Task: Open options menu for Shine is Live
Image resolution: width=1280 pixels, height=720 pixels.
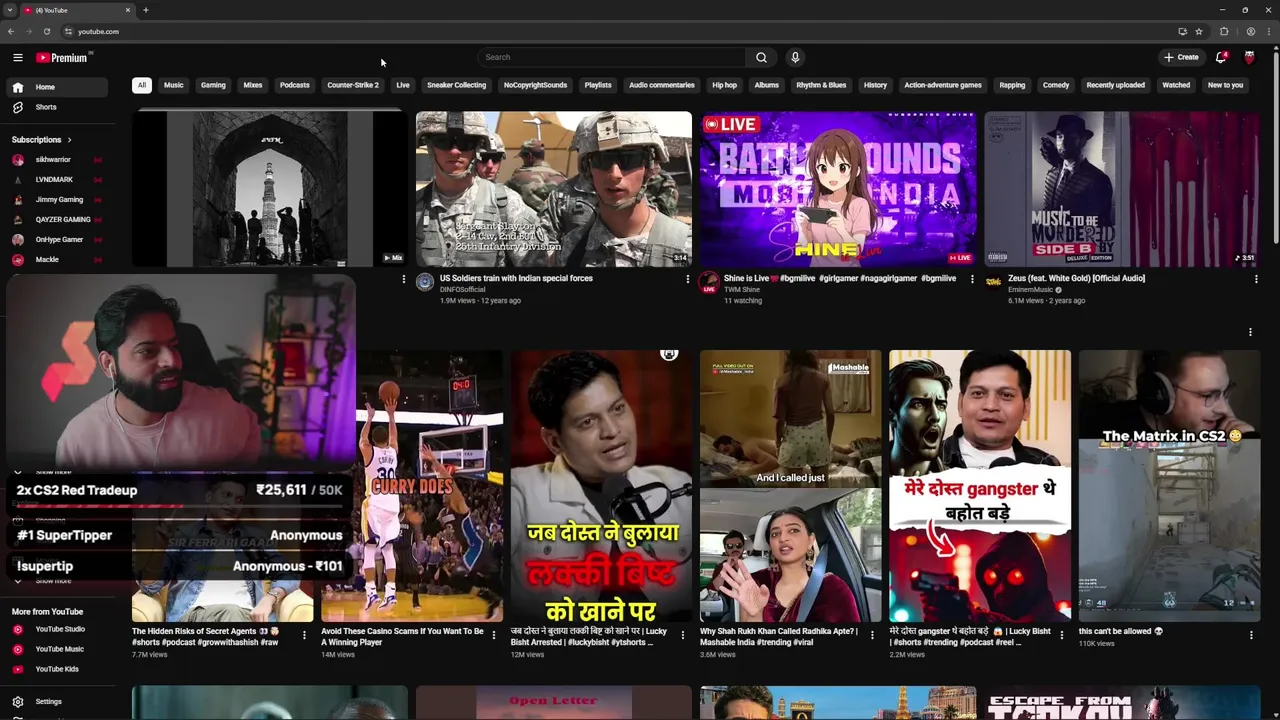Action: click(972, 279)
